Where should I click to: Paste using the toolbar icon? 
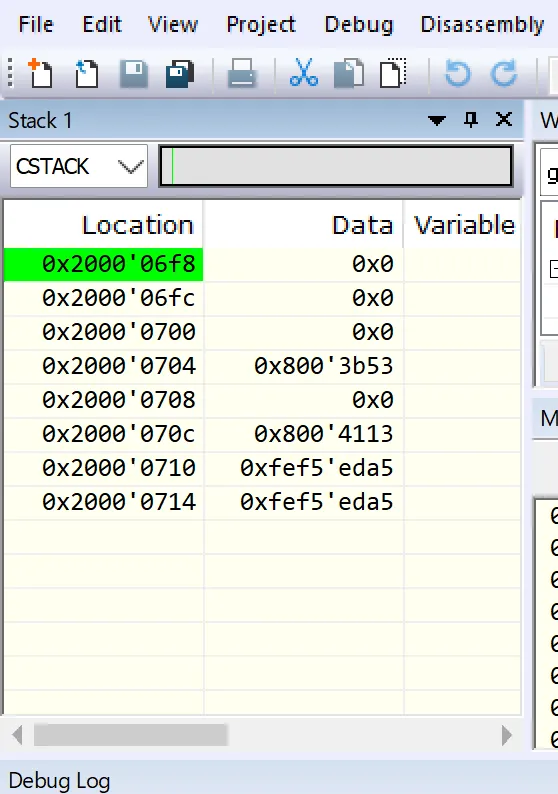point(394,73)
